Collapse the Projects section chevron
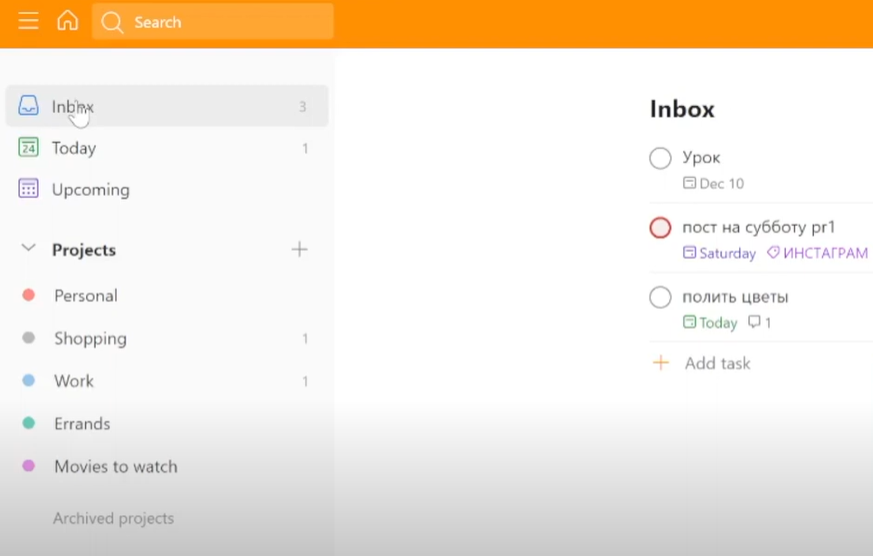 [28, 248]
